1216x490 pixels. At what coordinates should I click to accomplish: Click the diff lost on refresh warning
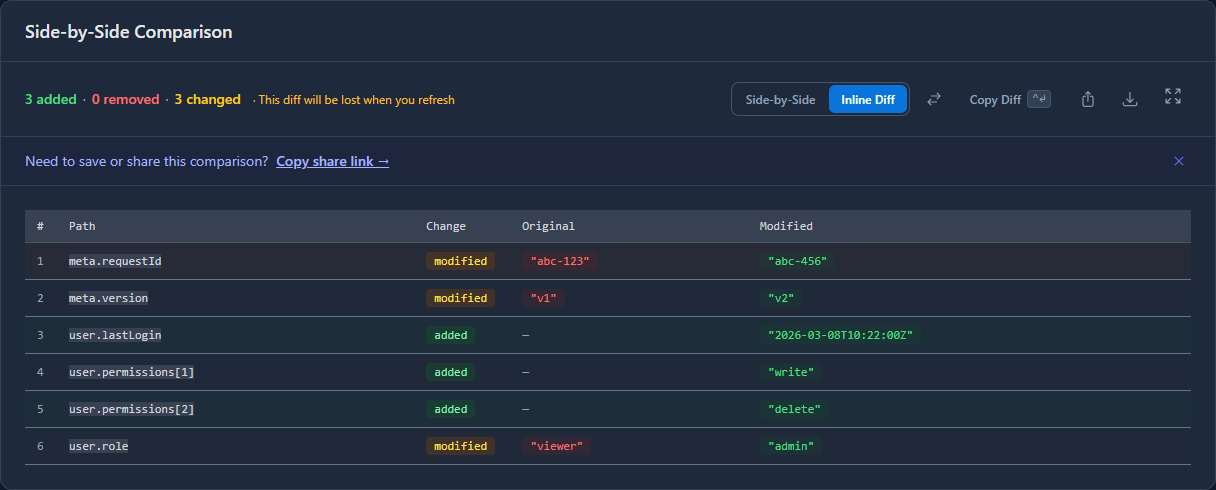[x=356, y=100]
